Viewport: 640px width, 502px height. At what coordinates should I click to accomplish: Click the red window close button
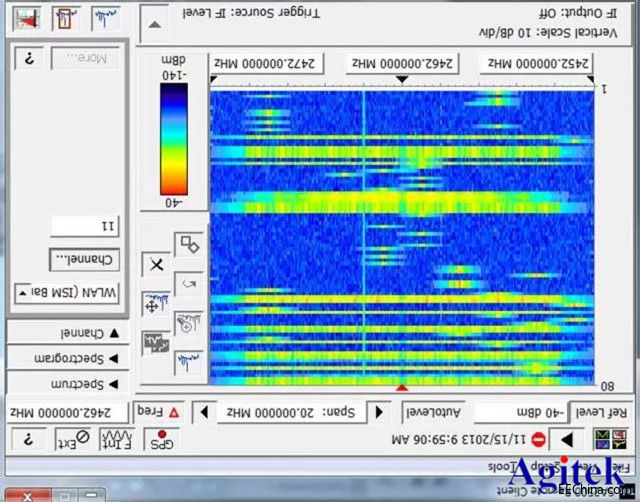(x=28, y=495)
